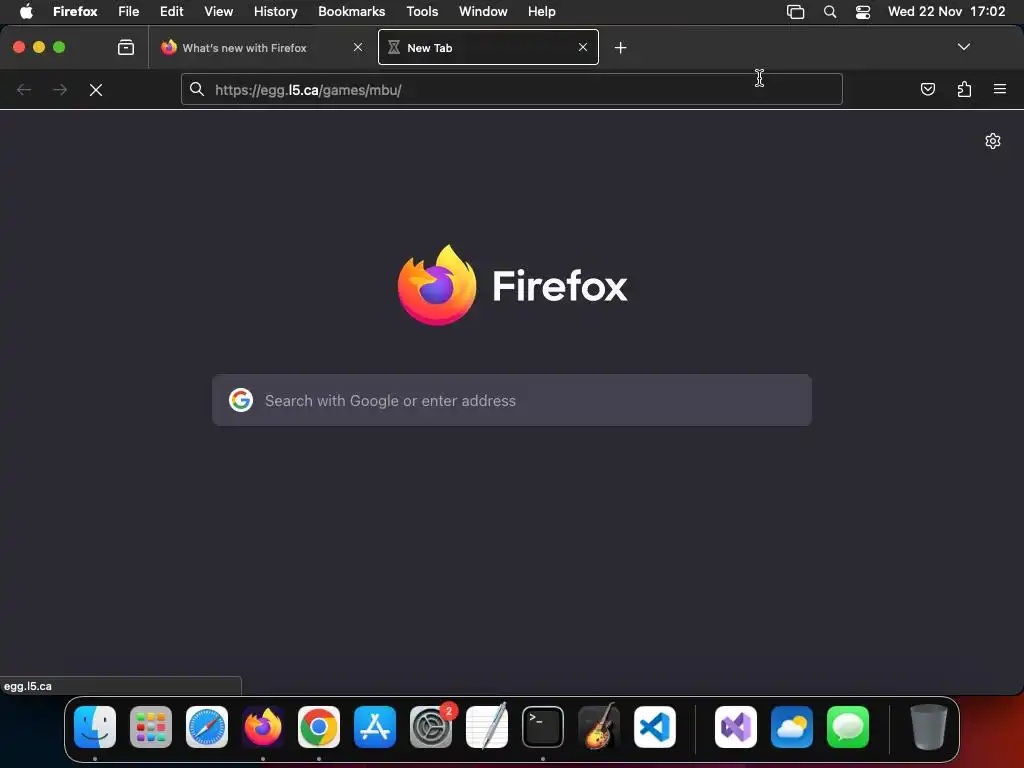Open the Firefox app menu
The height and width of the screenshot is (768, 1024).
[x=75, y=12]
